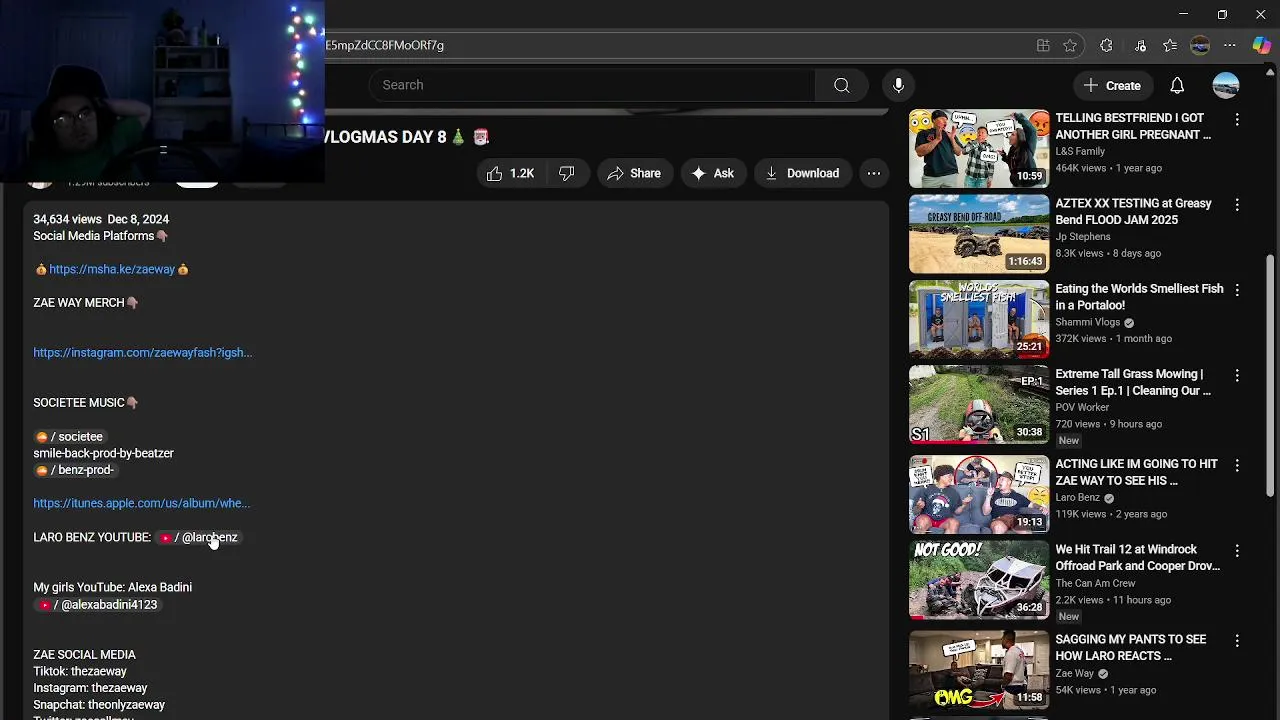Open the browser profile picture
Screen dimensions: 1280x720
point(1200,45)
